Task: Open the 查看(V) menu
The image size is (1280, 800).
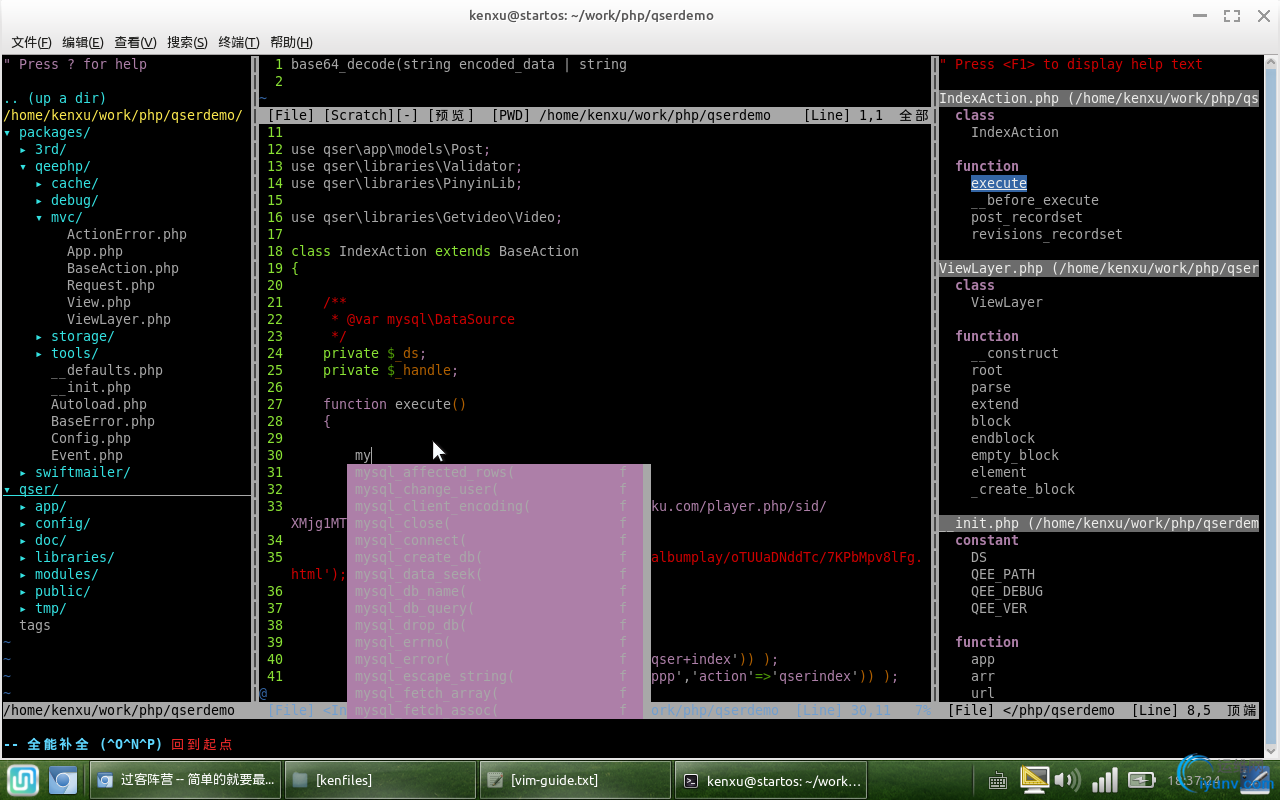Action: [x=135, y=42]
